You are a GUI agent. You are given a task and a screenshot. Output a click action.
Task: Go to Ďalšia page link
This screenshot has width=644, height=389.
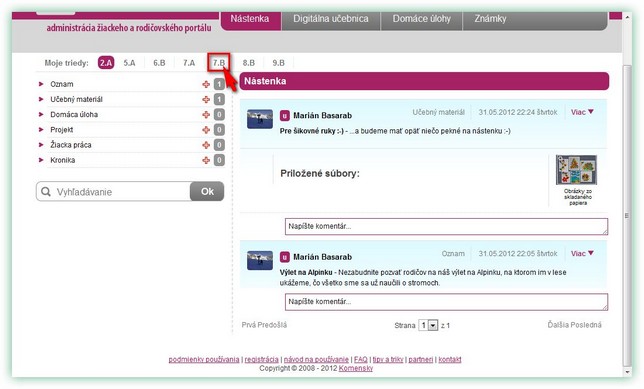click(x=559, y=325)
